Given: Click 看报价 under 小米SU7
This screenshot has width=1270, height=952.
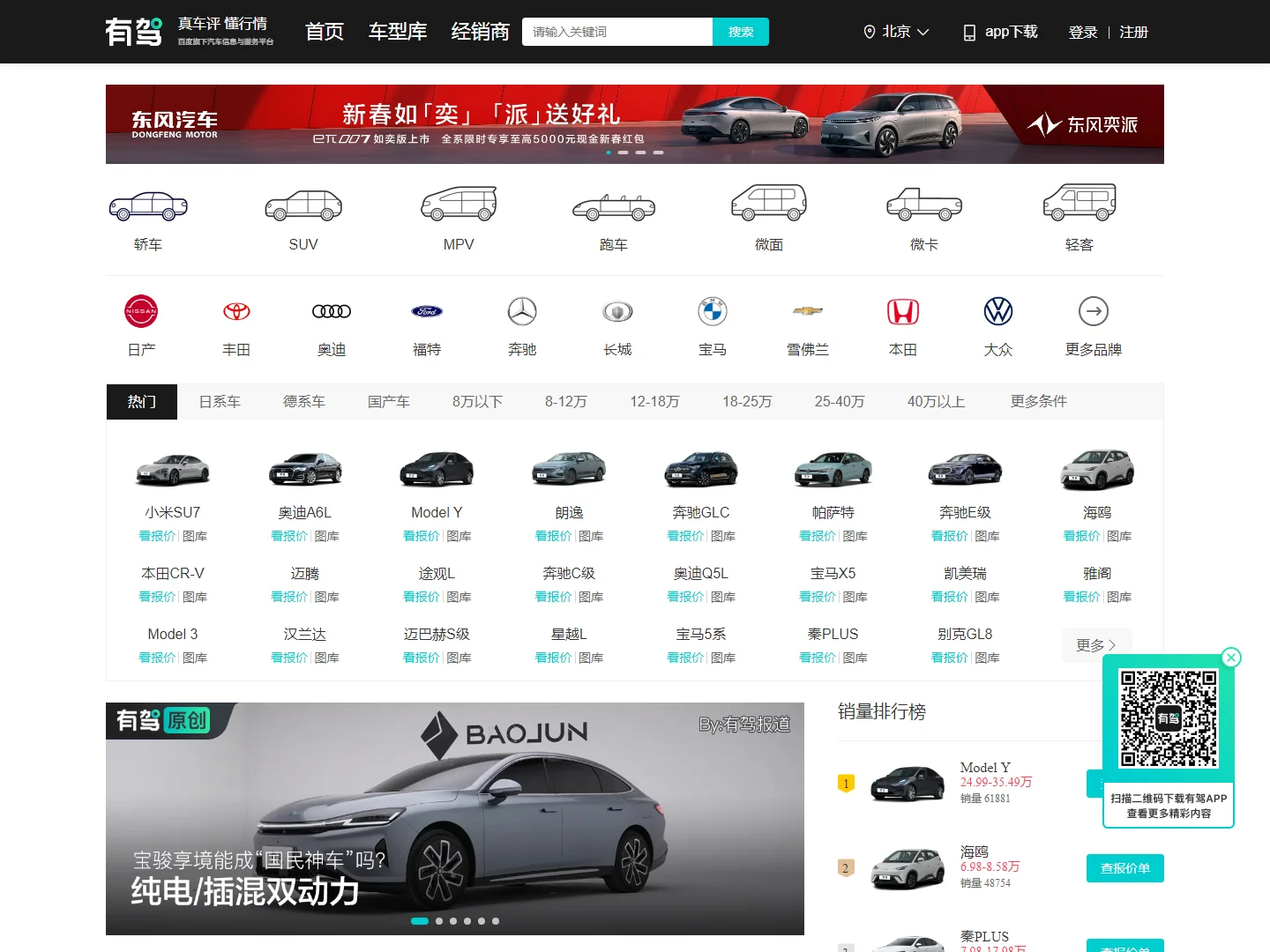Looking at the screenshot, I should (157, 536).
